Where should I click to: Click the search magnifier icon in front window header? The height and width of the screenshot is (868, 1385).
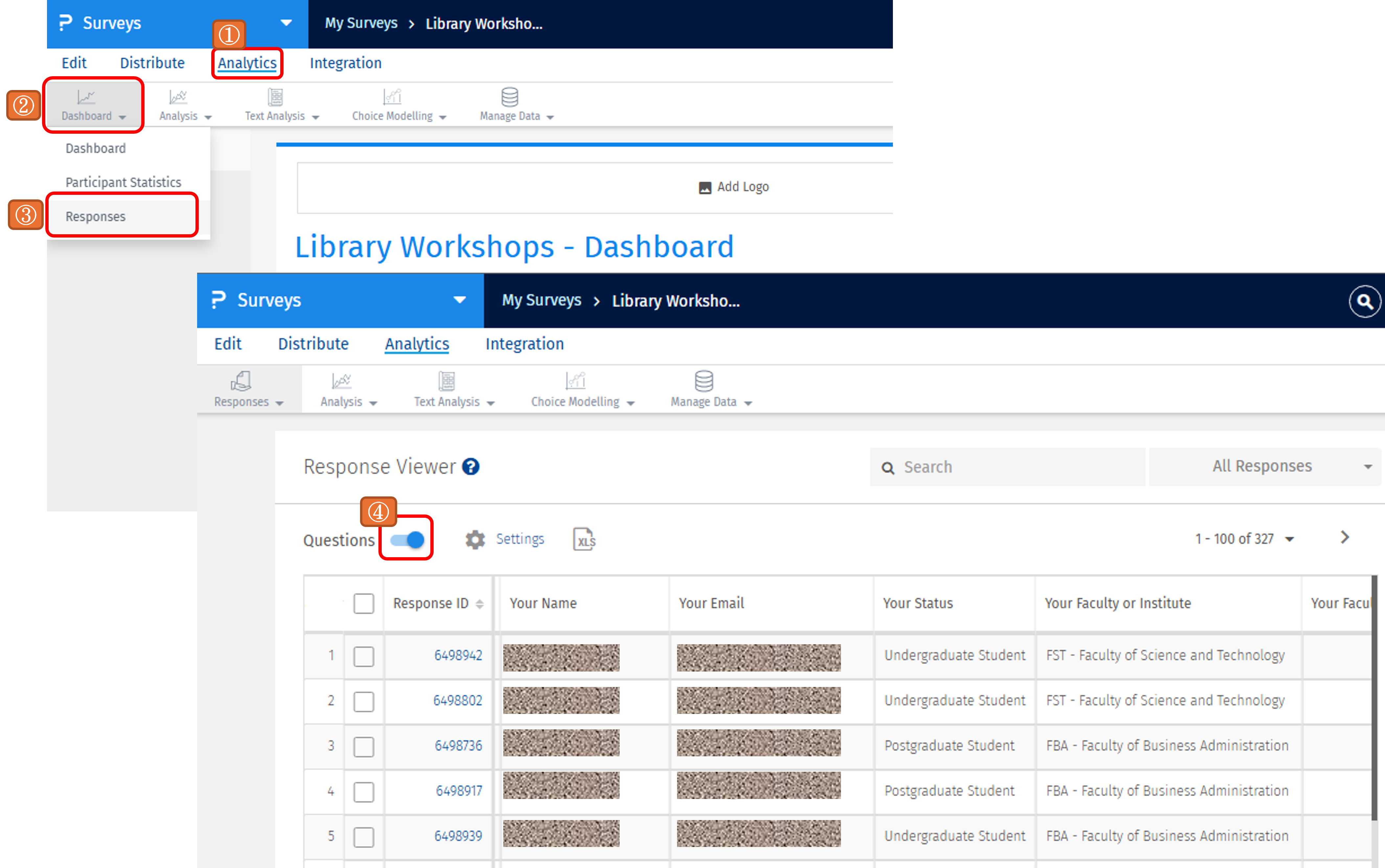pos(1364,301)
